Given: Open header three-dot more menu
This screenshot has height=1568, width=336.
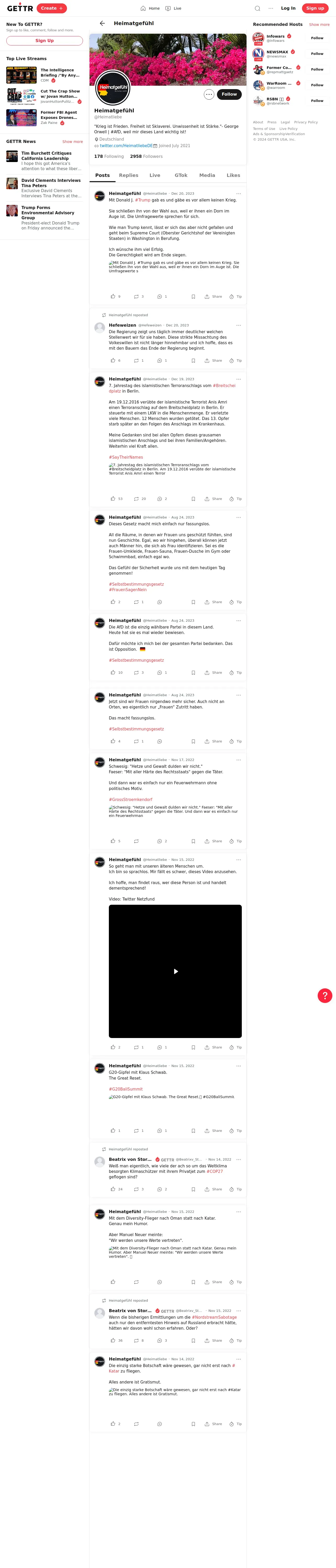Looking at the screenshot, I should (x=271, y=9).
